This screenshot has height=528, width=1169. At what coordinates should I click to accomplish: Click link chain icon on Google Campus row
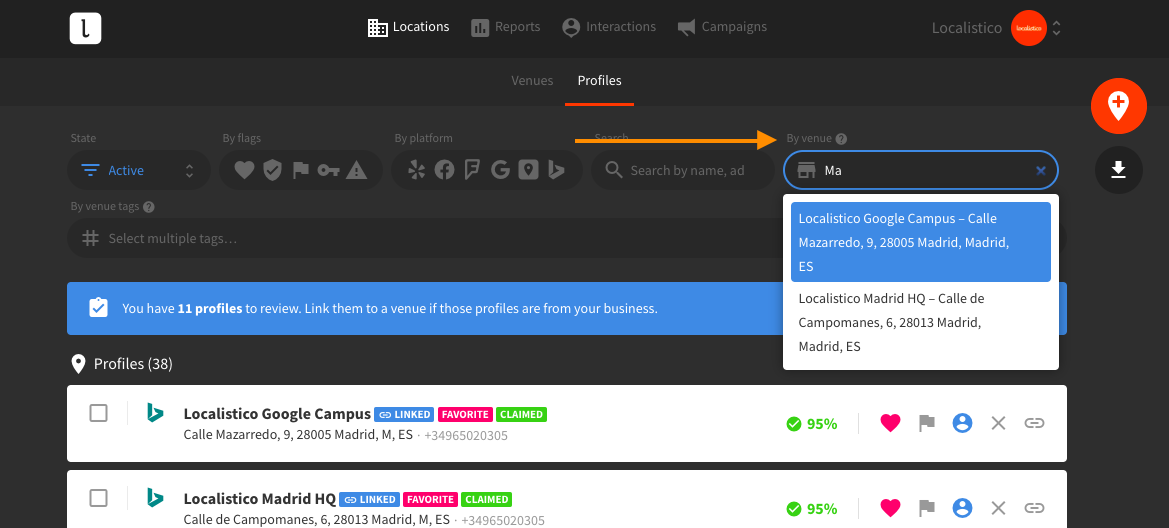(1034, 424)
